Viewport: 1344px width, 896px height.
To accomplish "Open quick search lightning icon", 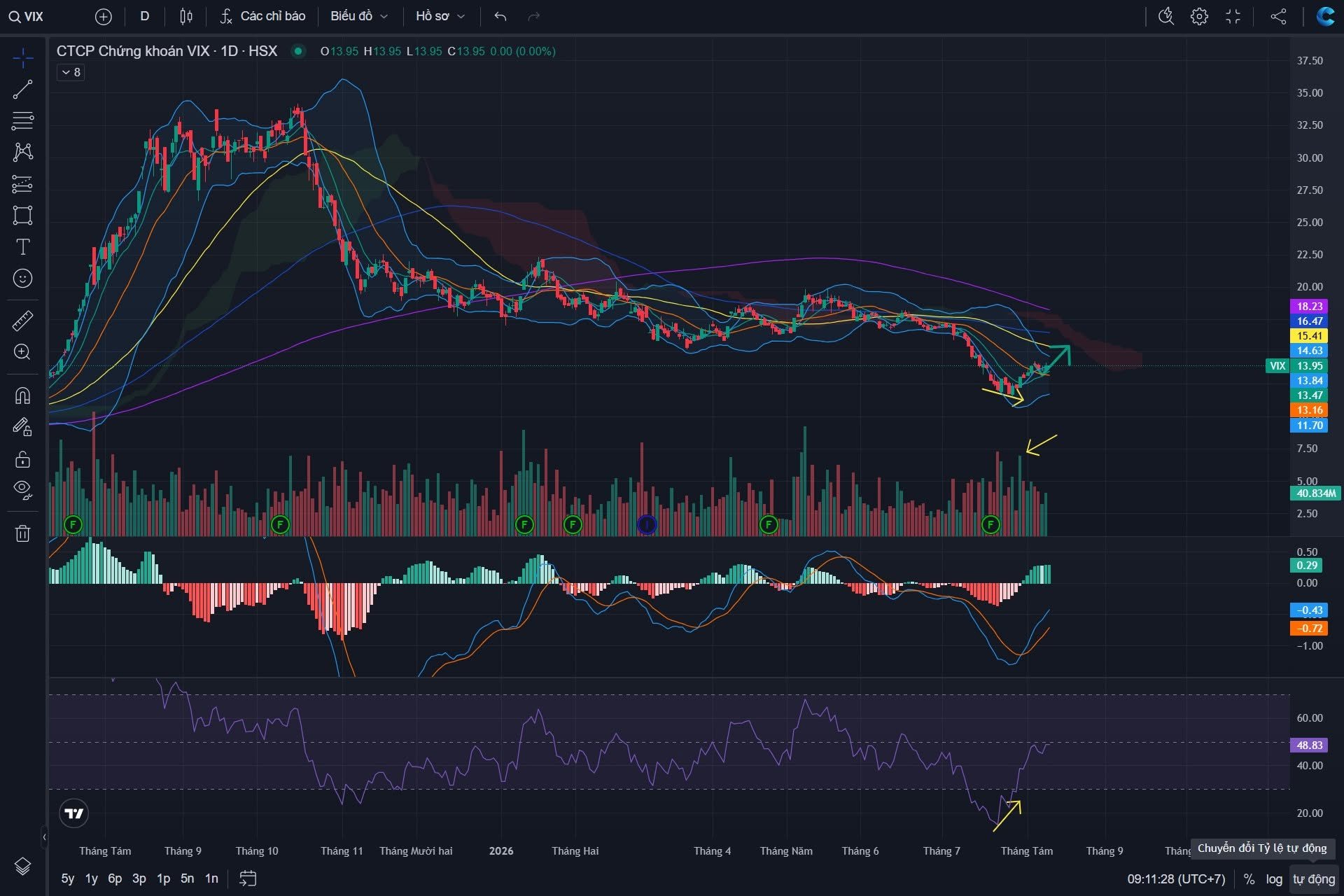I will 1165,17.
